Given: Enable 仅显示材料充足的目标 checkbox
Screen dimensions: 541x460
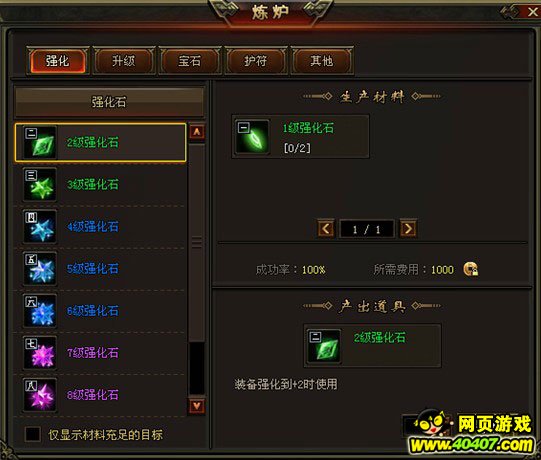Looking at the screenshot, I should 33,434.
